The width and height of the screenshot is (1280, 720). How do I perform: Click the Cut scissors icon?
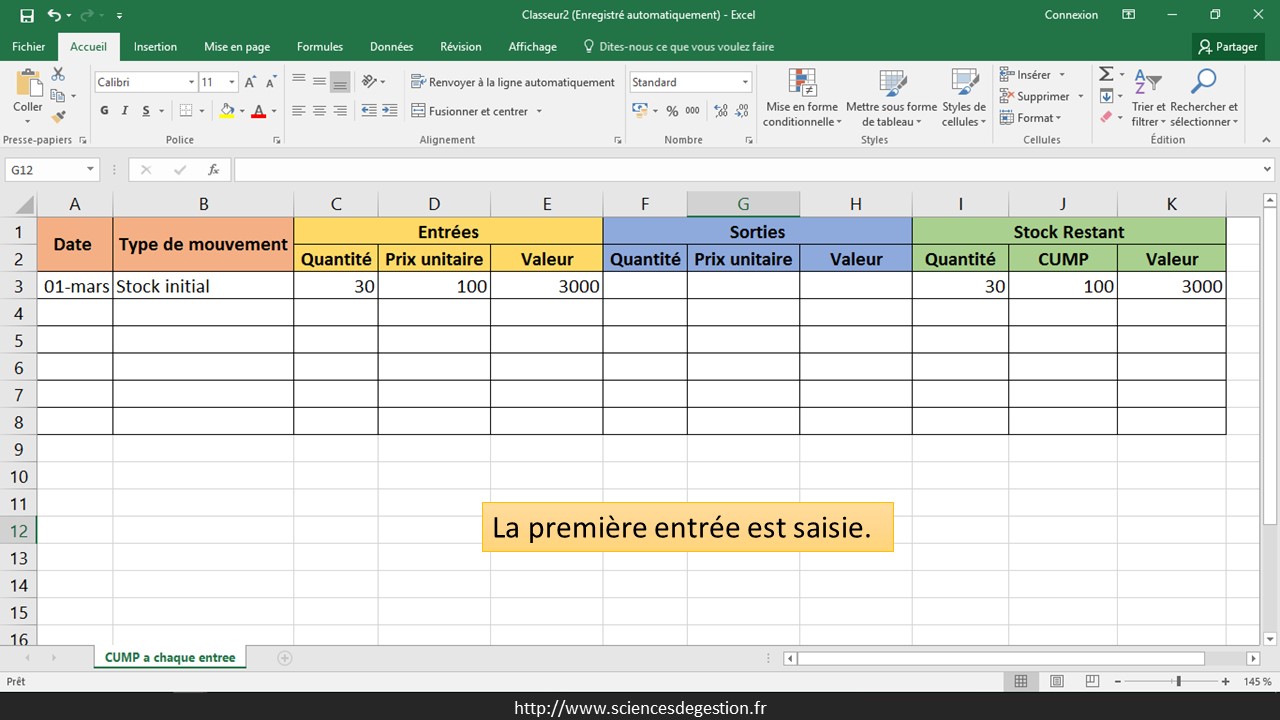58,75
